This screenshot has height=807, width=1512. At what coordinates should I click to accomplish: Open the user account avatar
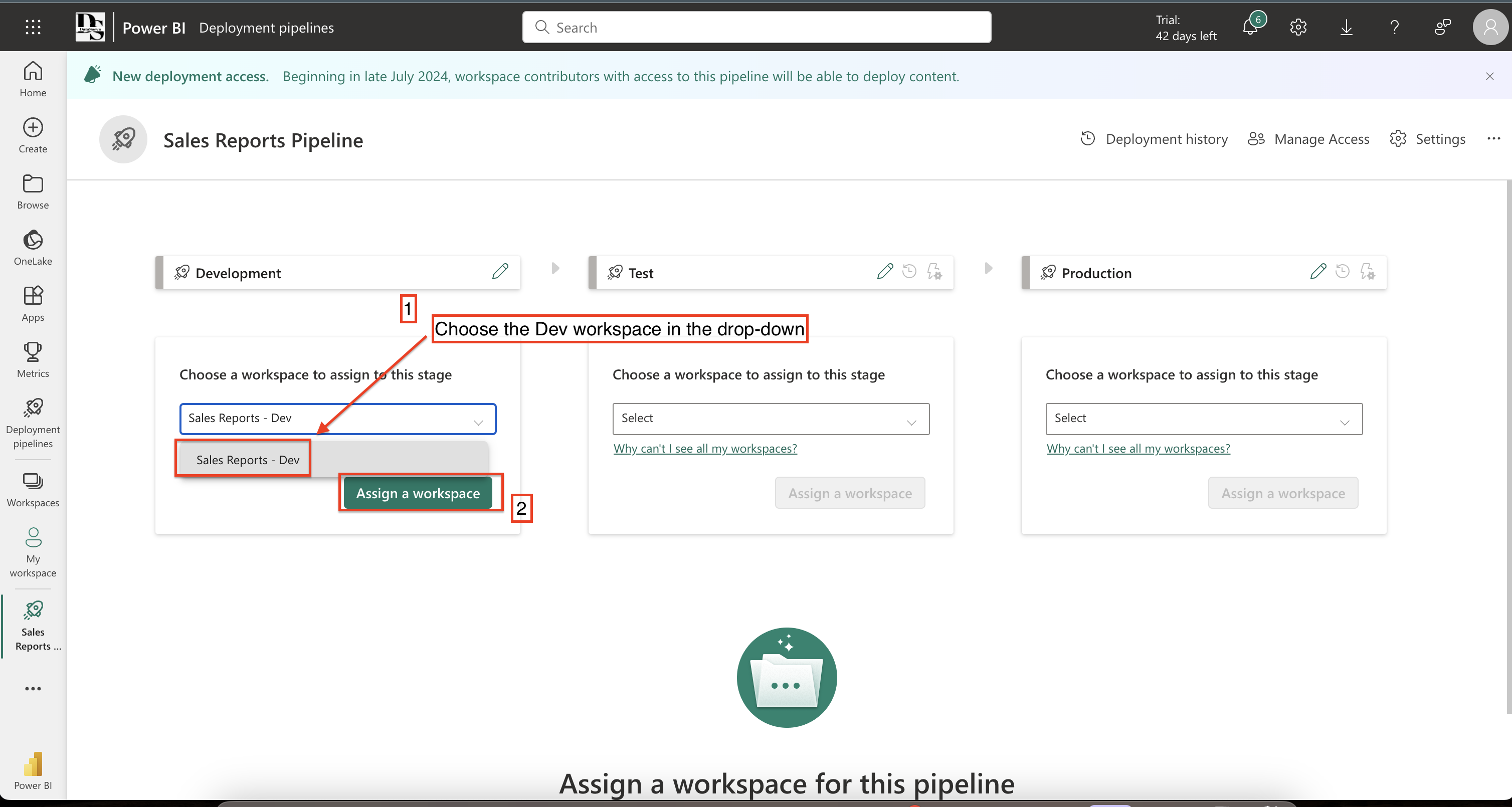[1490, 27]
